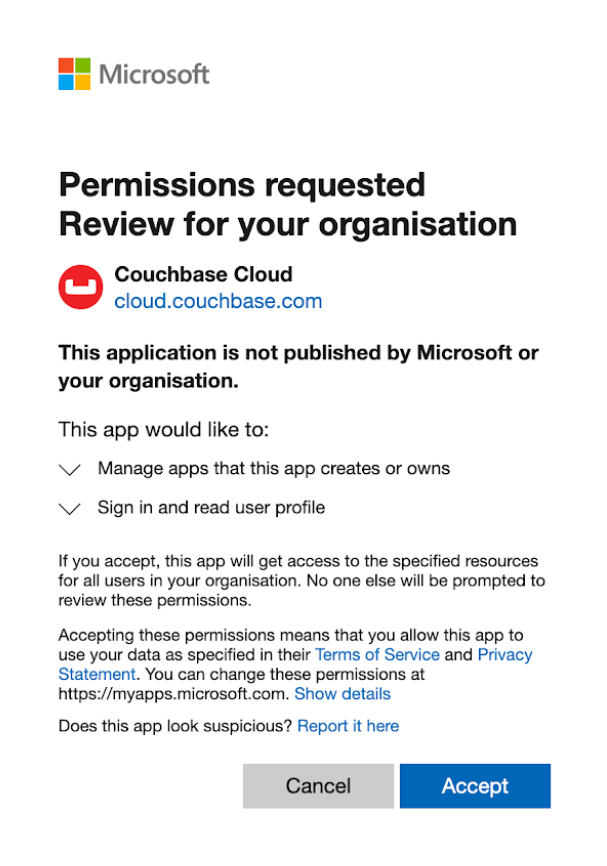Viewport: 607px width, 866px height.
Task: Click the 'Sign in and read user profile' text
Action: point(211,508)
